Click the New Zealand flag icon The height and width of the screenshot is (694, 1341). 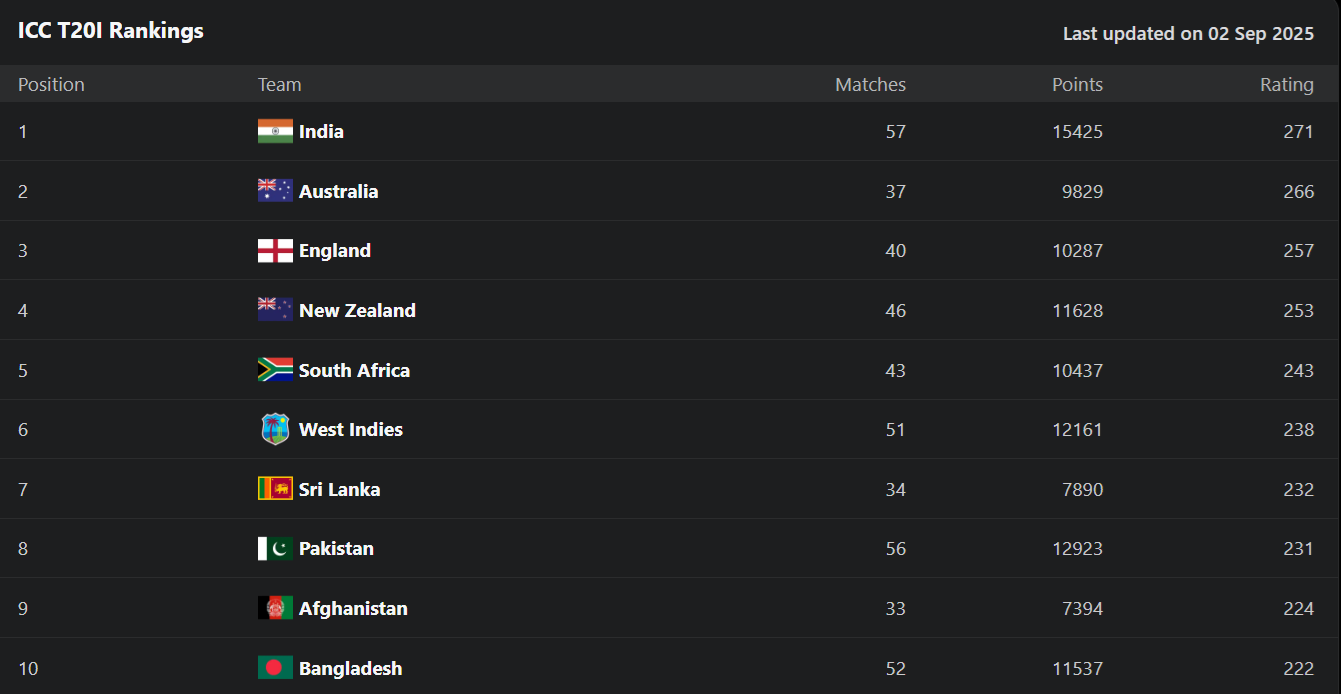275,310
